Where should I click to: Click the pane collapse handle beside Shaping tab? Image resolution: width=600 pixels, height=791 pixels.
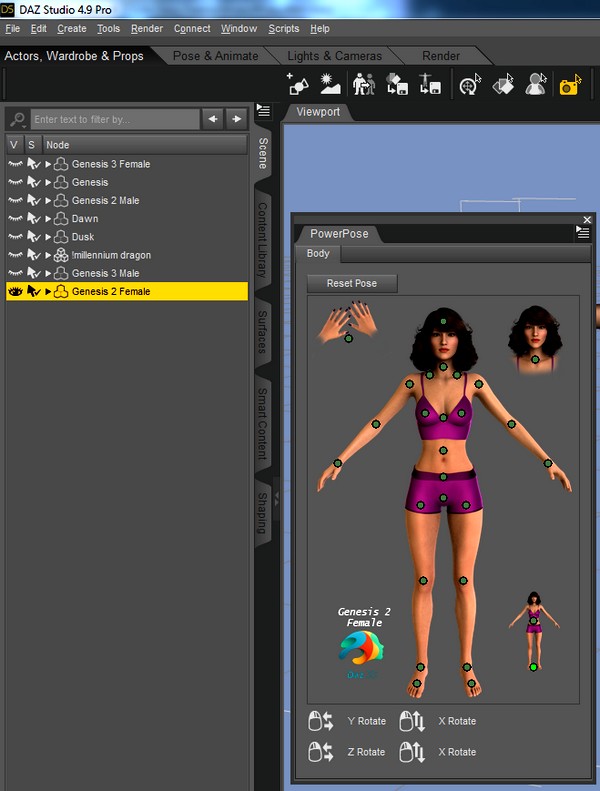click(x=277, y=499)
